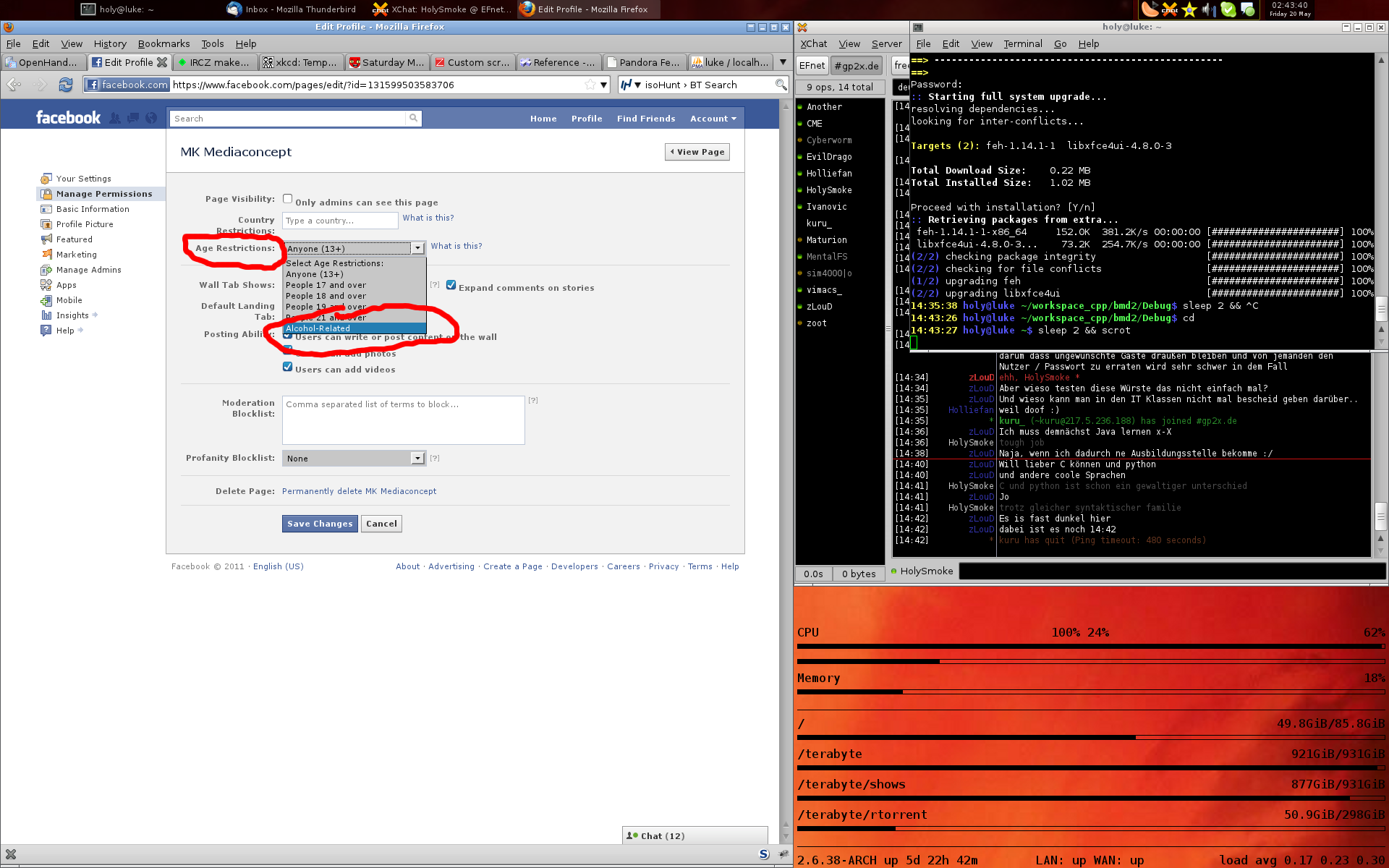1389x868 pixels.
Task: Reload the page in Firefox
Action: coord(66,85)
